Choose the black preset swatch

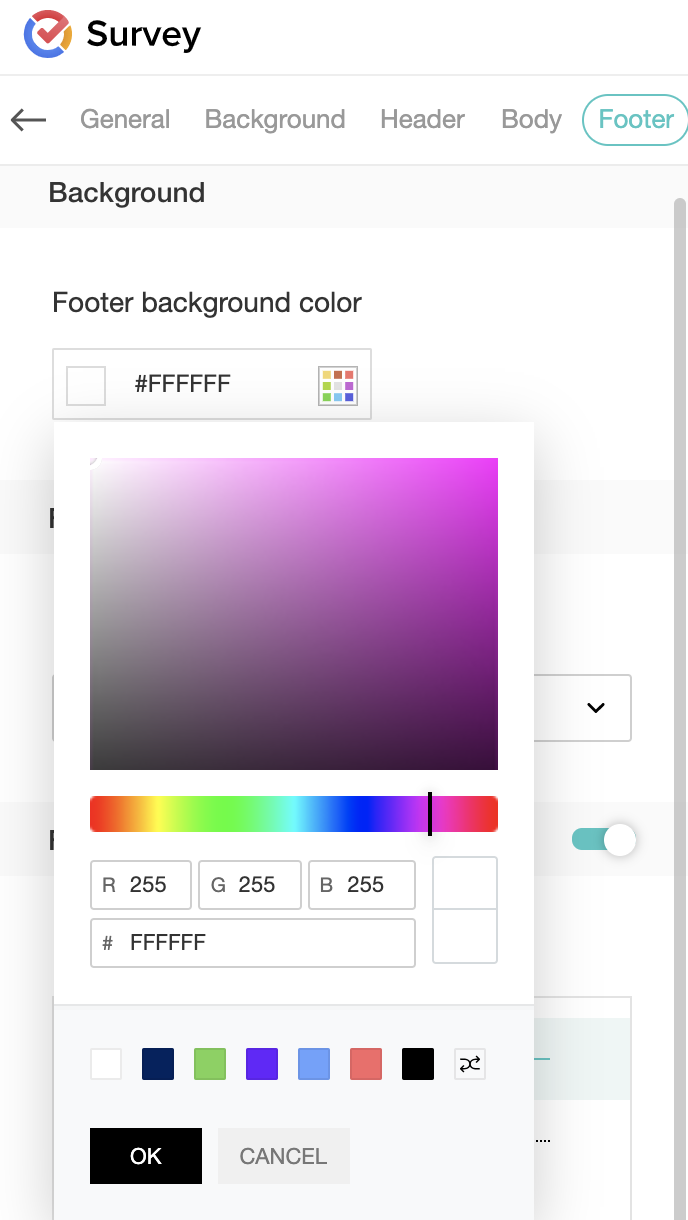coord(418,1064)
